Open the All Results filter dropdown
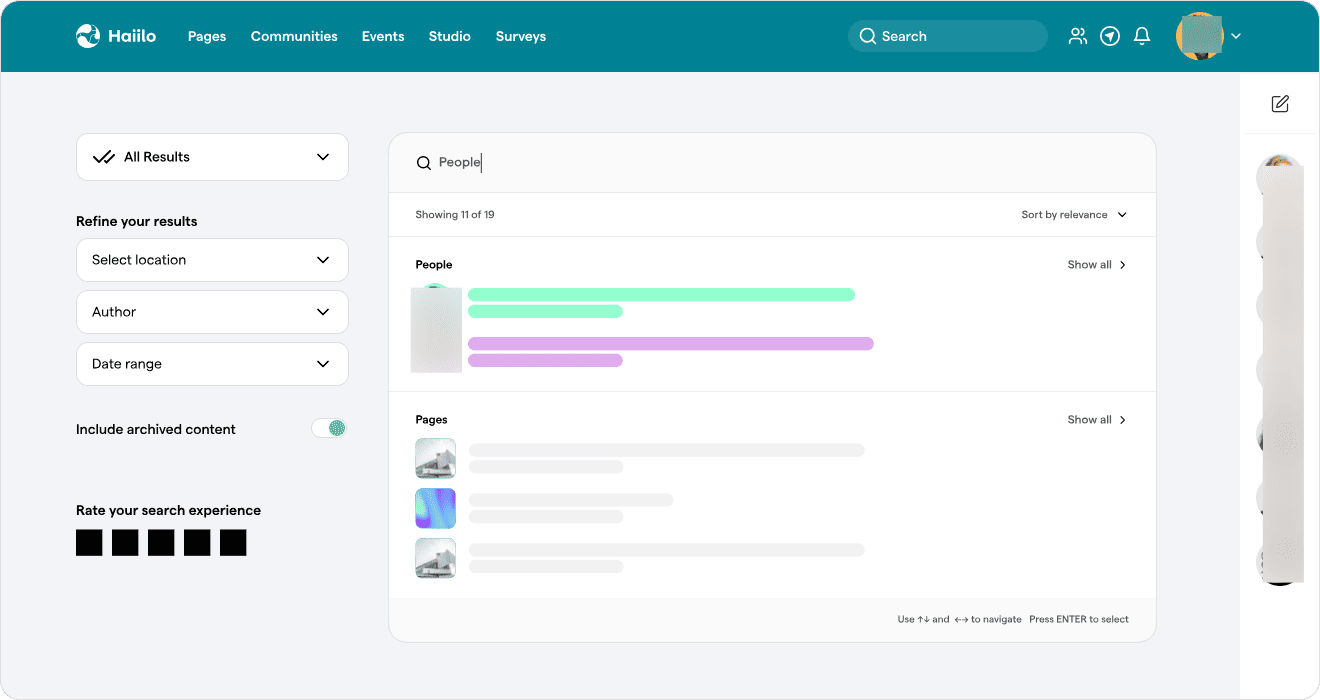The width and height of the screenshot is (1320, 700). (212, 157)
